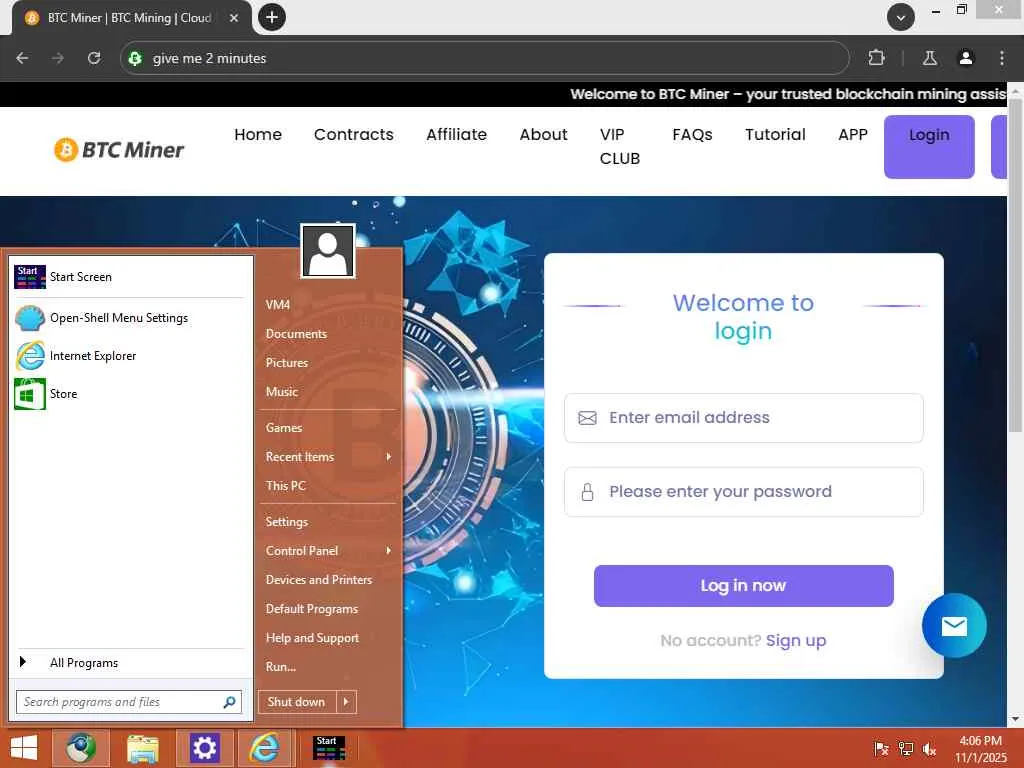Focus the Search programs and files box
1024x768 pixels.
(x=129, y=702)
